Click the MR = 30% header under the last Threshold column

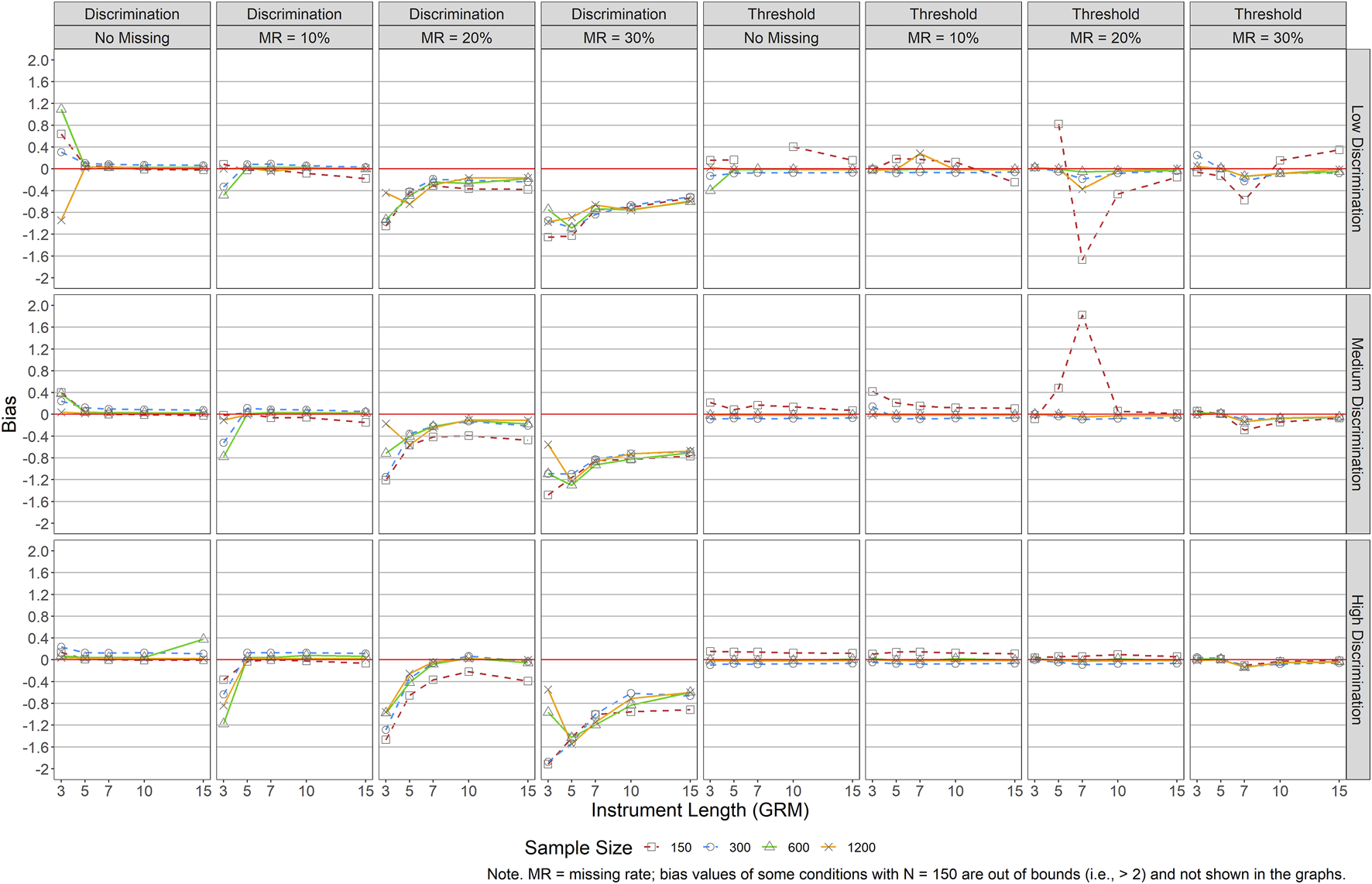click(1267, 37)
